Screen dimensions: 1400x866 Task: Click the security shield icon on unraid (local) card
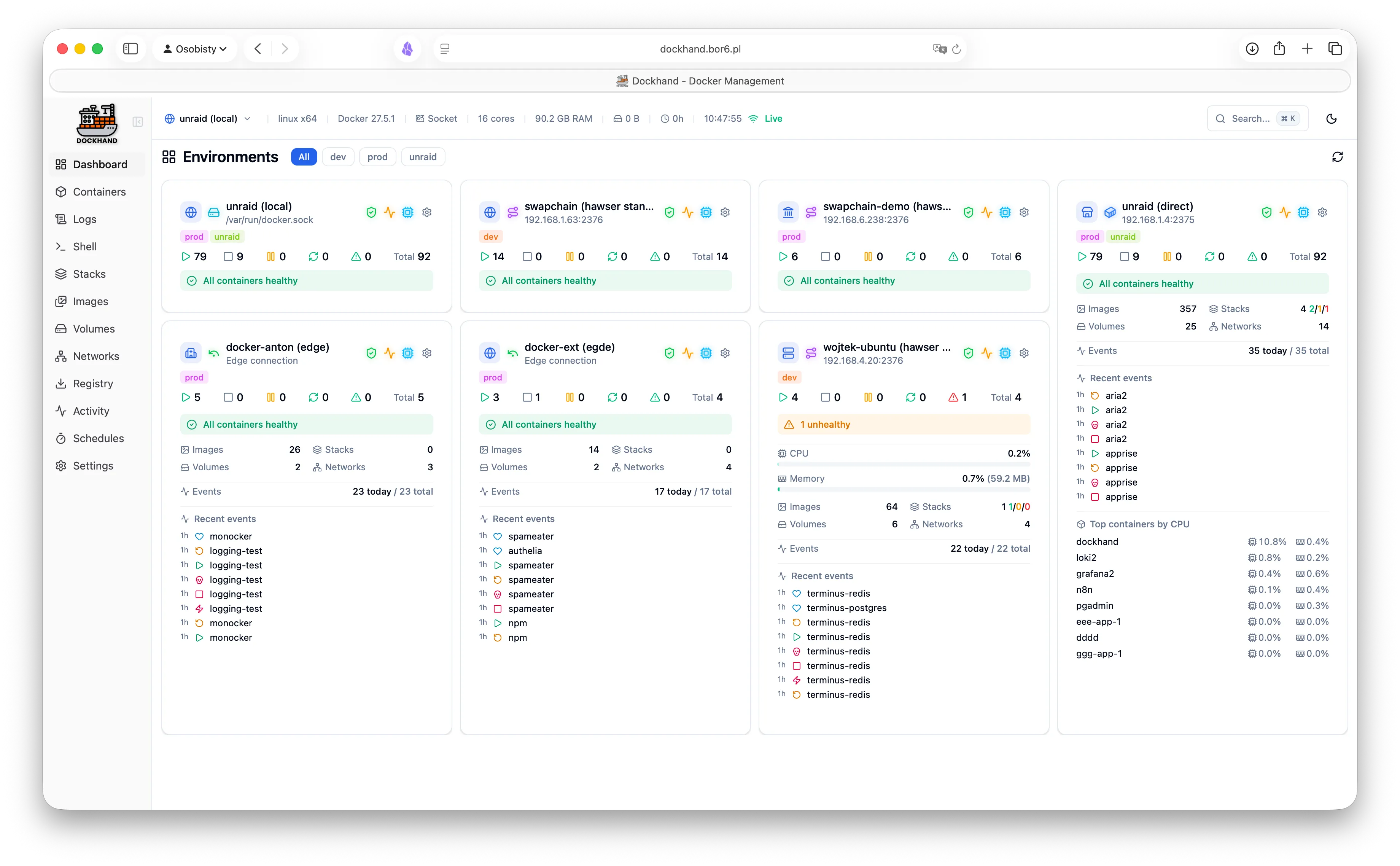pyautogui.click(x=371, y=212)
